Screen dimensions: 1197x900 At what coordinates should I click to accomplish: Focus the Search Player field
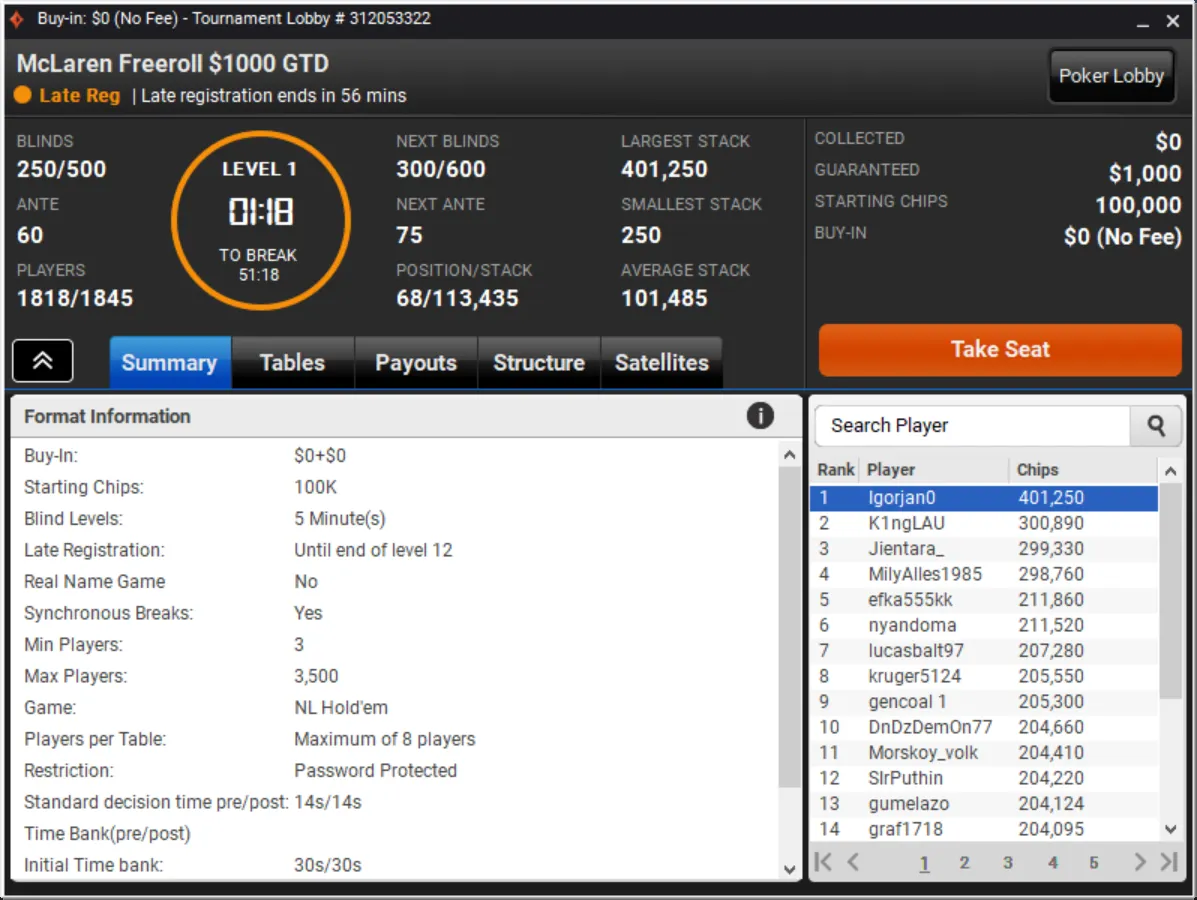click(970, 426)
